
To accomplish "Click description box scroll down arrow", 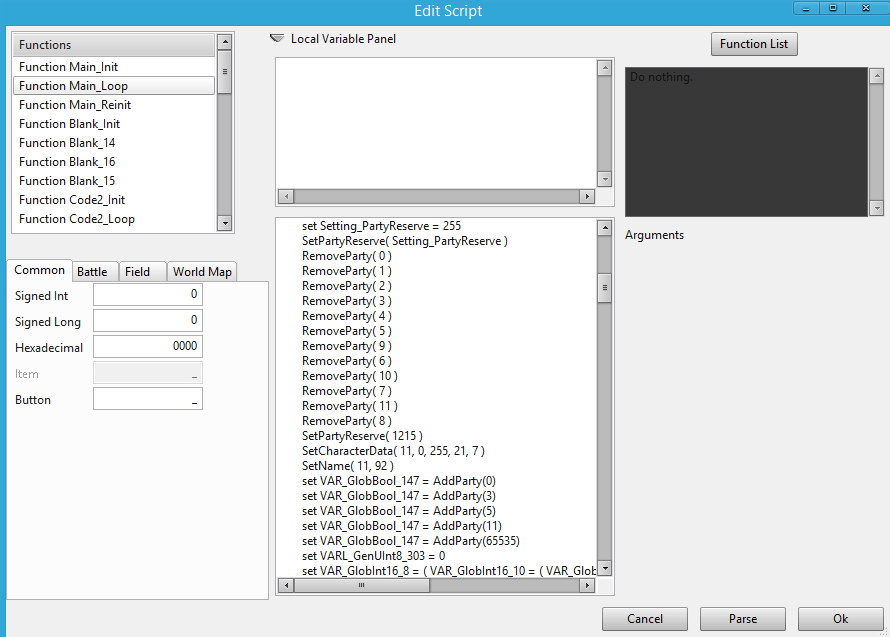I will pos(877,208).
